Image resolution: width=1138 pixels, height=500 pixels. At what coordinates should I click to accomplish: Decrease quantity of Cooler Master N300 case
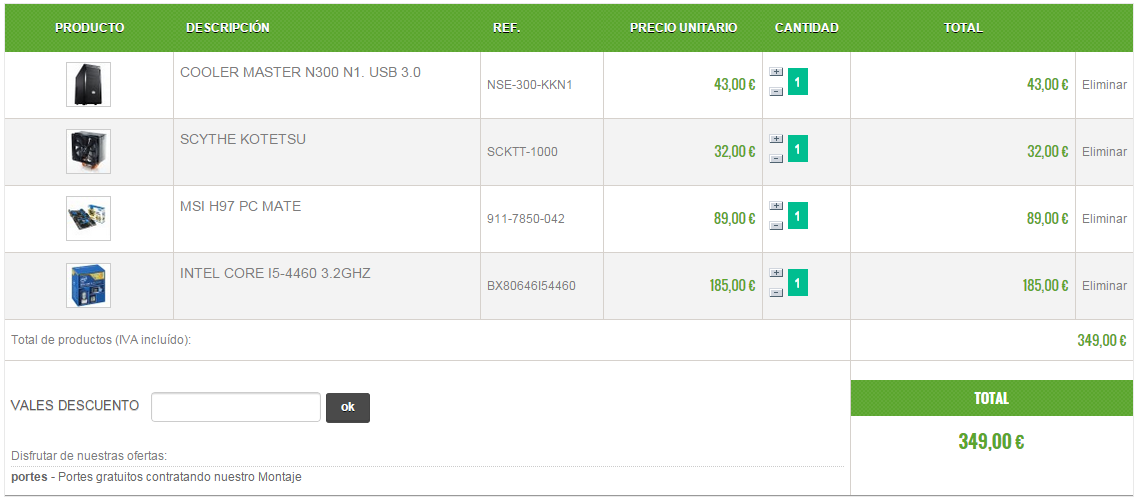tap(776, 91)
